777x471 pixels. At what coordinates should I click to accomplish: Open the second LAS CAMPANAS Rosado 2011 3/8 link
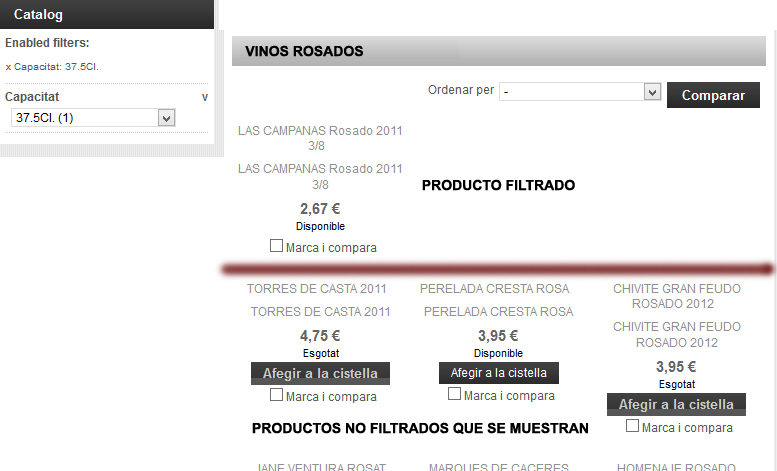320,177
